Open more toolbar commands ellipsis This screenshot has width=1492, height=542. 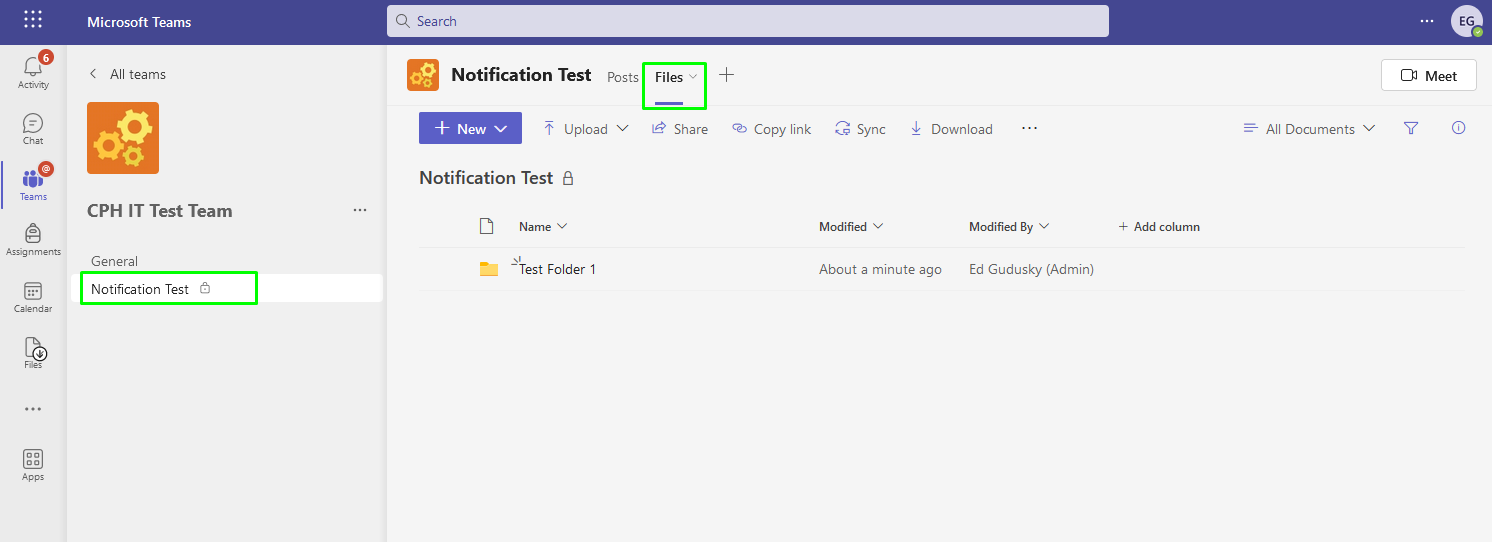coord(1029,128)
